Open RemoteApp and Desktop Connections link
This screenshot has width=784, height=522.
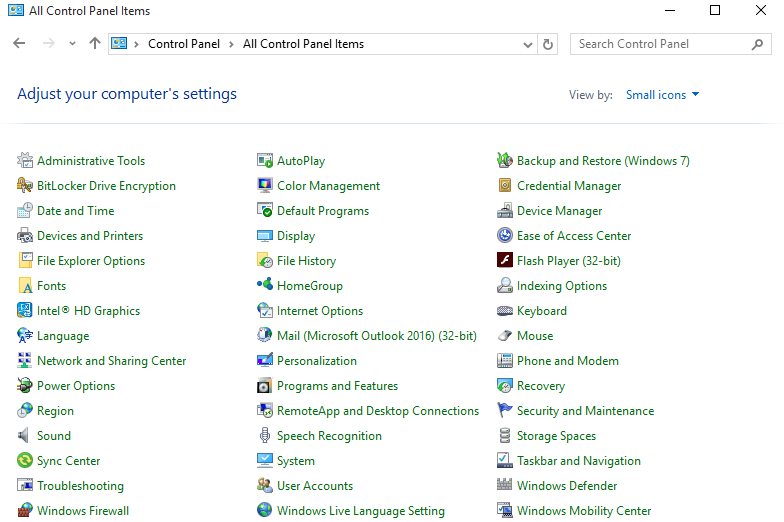coord(378,411)
